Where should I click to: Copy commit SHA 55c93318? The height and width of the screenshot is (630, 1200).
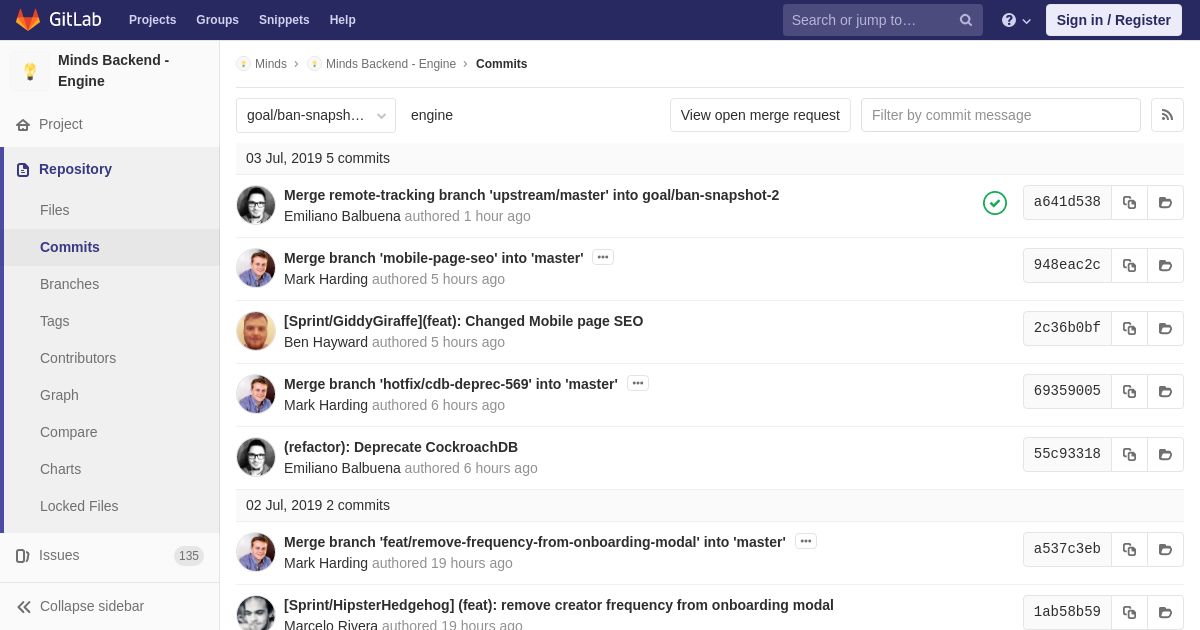pyautogui.click(x=1129, y=454)
